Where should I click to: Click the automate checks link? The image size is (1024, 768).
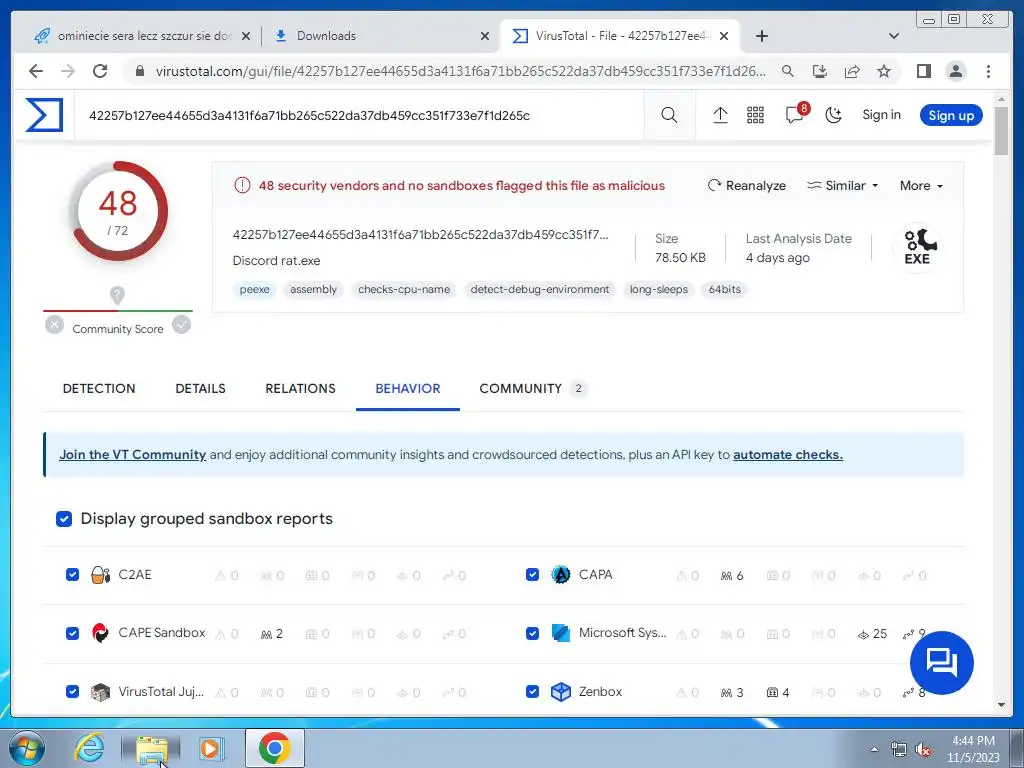click(788, 455)
